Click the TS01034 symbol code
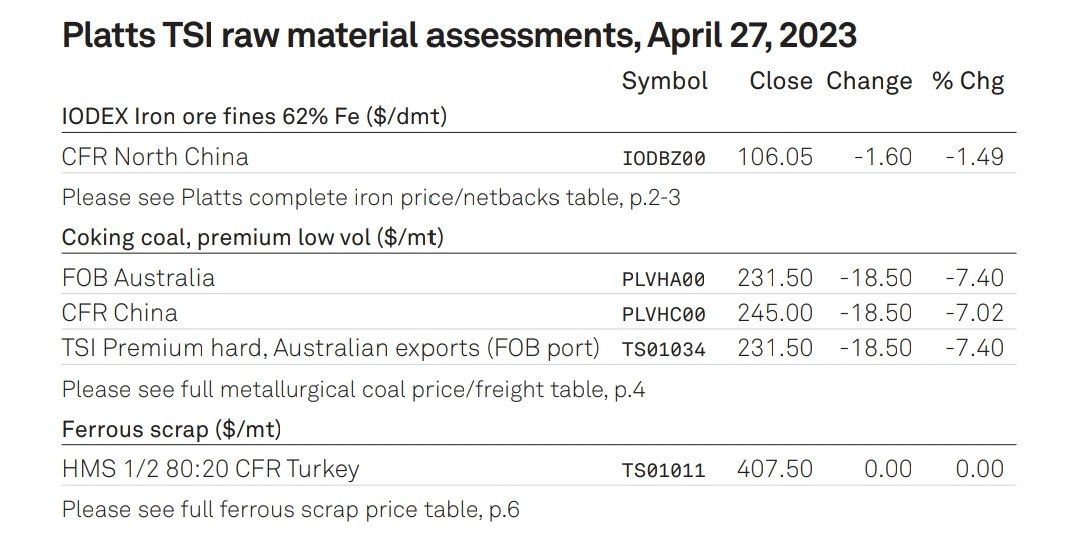Viewport: 1080px width, 556px height. (664, 350)
